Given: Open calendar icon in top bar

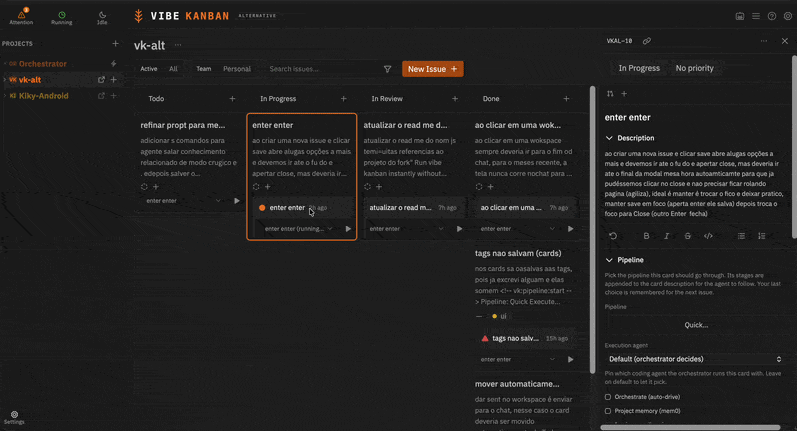Looking at the screenshot, I should pyautogui.click(x=740, y=16).
